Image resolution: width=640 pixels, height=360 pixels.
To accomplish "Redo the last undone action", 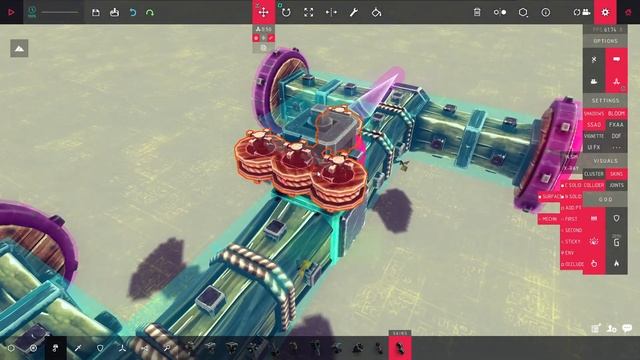I will pyautogui.click(x=150, y=13).
